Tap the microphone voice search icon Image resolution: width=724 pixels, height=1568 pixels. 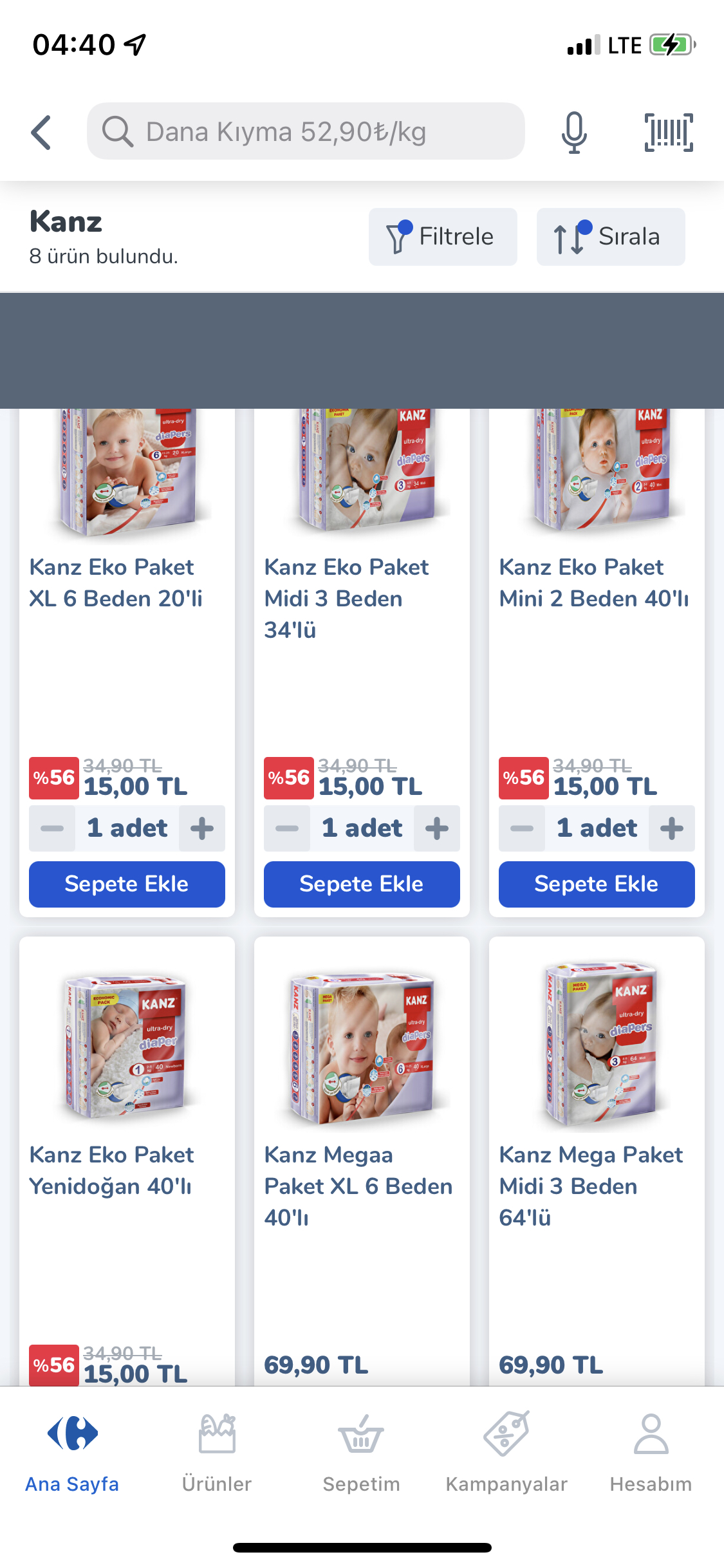point(573,133)
